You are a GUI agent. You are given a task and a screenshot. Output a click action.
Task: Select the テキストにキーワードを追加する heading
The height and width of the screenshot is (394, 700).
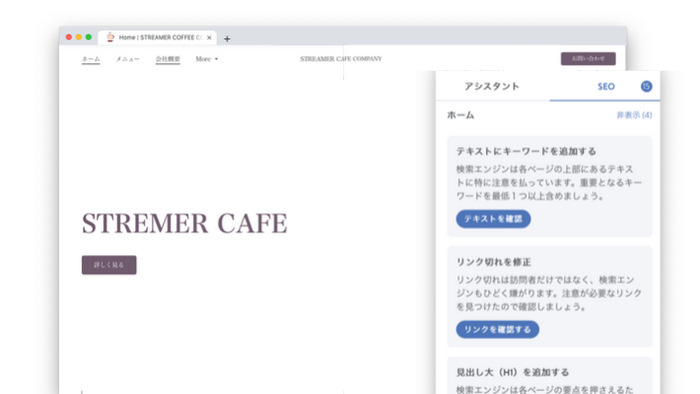[x=526, y=151]
